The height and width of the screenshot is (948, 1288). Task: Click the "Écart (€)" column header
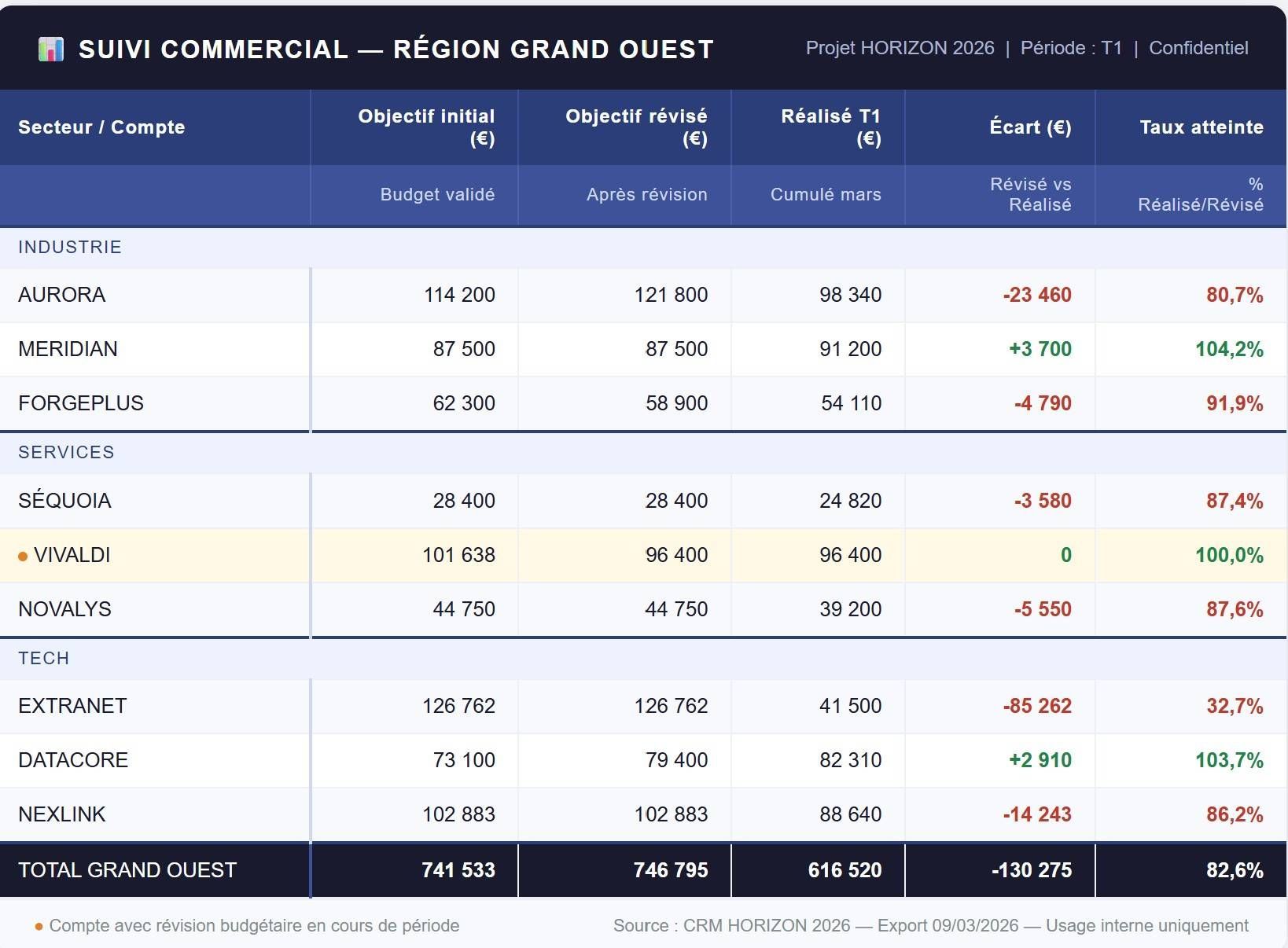point(1030,127)
